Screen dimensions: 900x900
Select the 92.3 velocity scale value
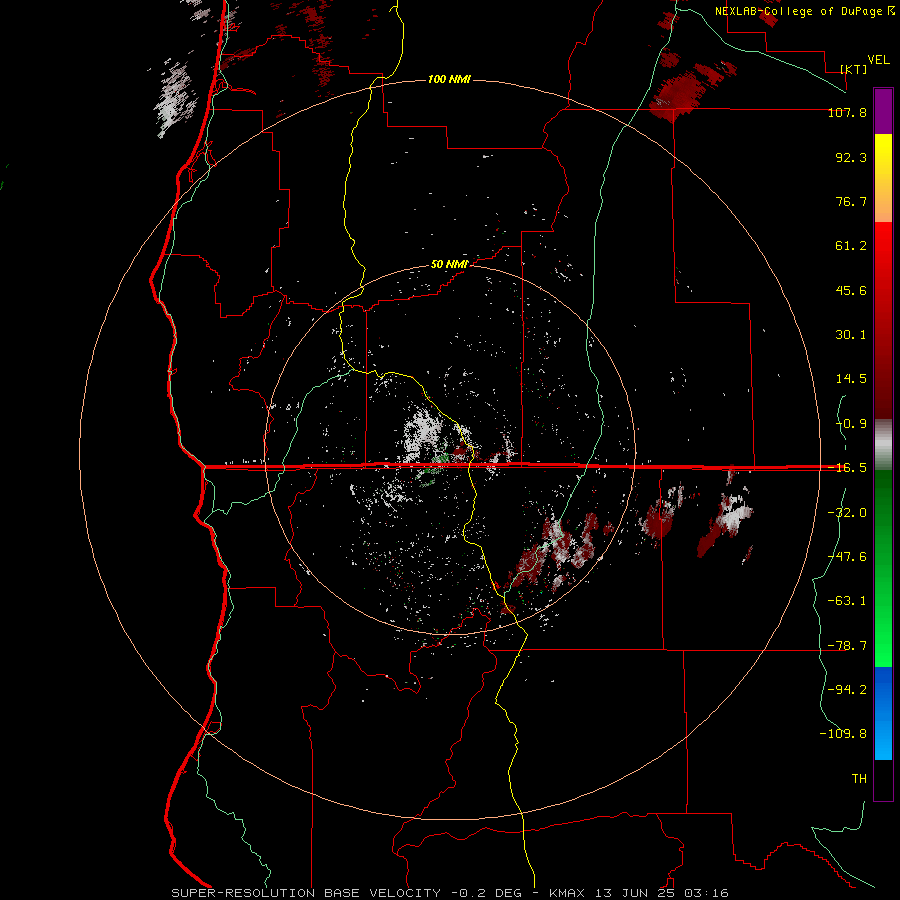[x=851, y=157]
